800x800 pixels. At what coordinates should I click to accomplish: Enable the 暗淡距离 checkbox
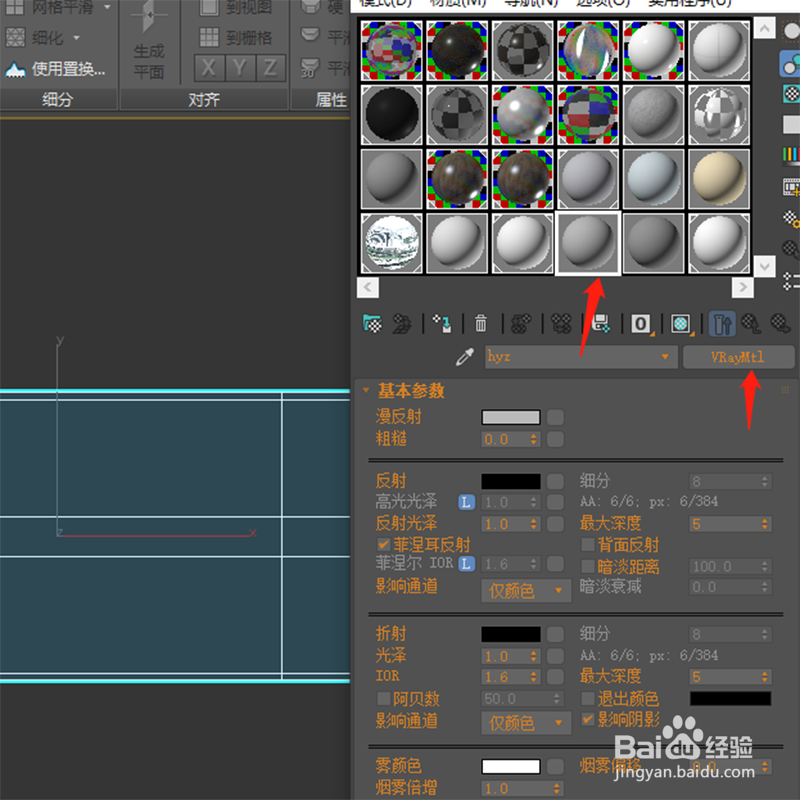point(588,566)
